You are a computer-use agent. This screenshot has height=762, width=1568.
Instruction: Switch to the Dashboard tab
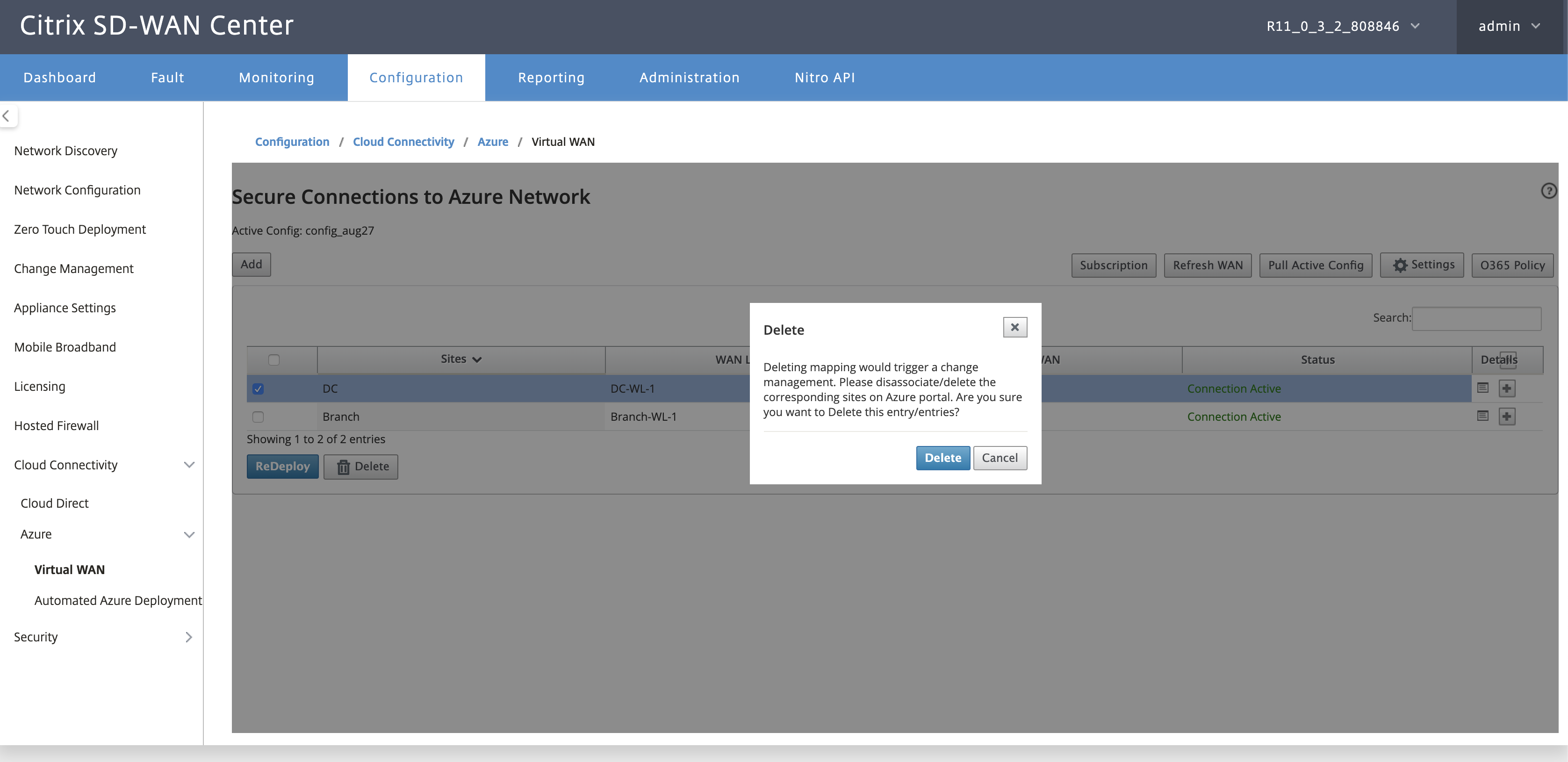[x=60, y=77]
